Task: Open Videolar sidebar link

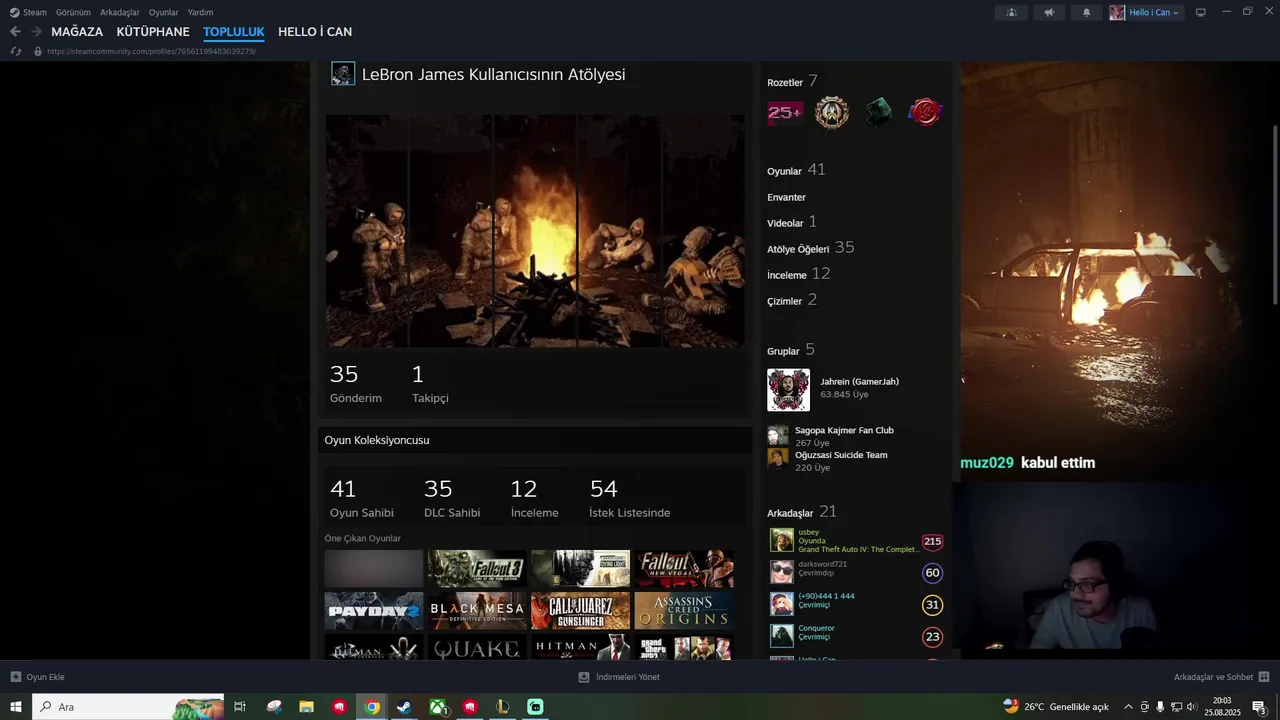Action: click(x=792, y=222)
